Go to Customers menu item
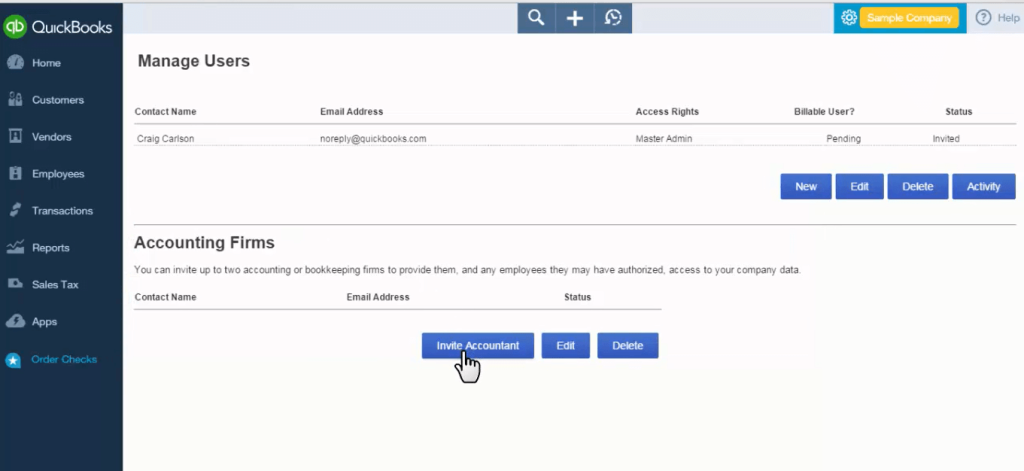This screenshot has height=471, width=1024. tap(58, 100)
